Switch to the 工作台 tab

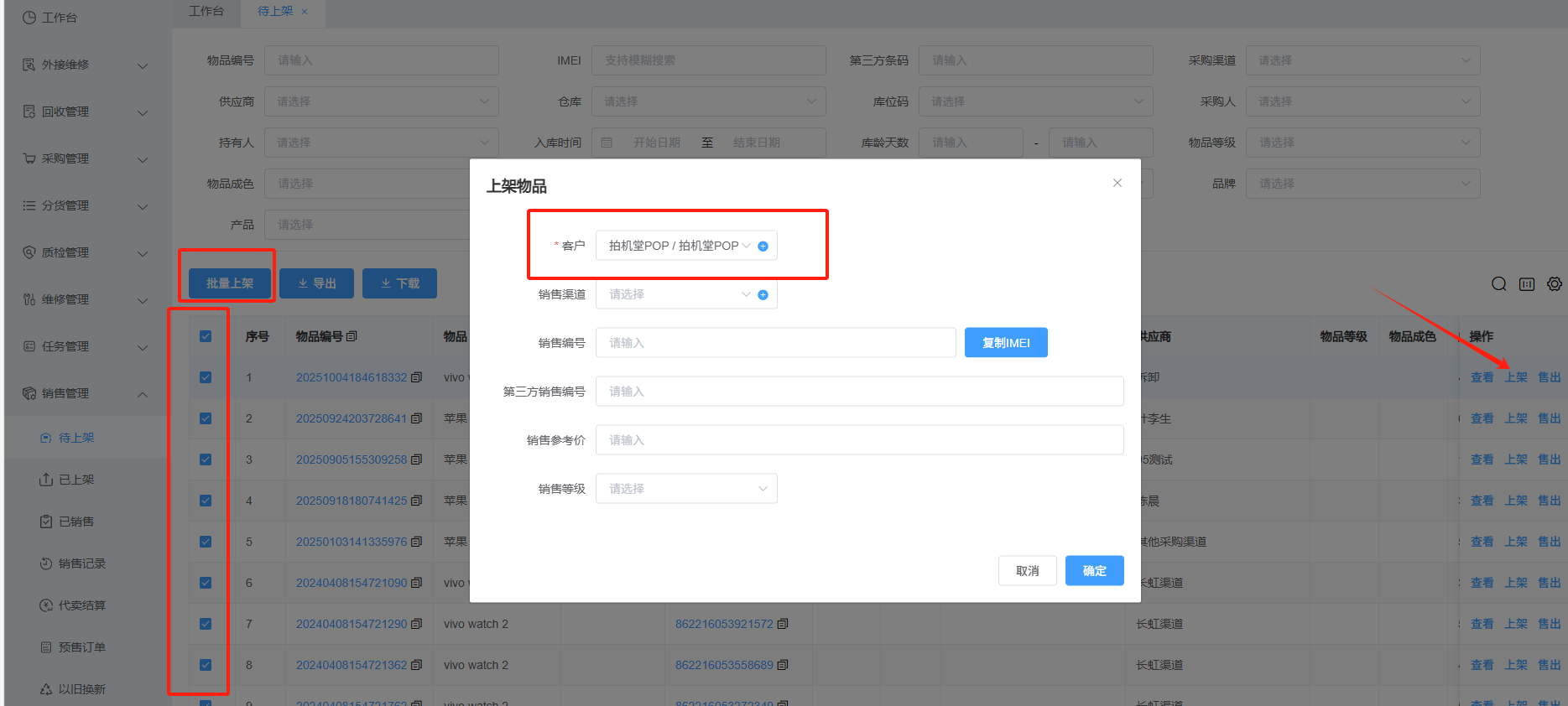coord(206,11)
